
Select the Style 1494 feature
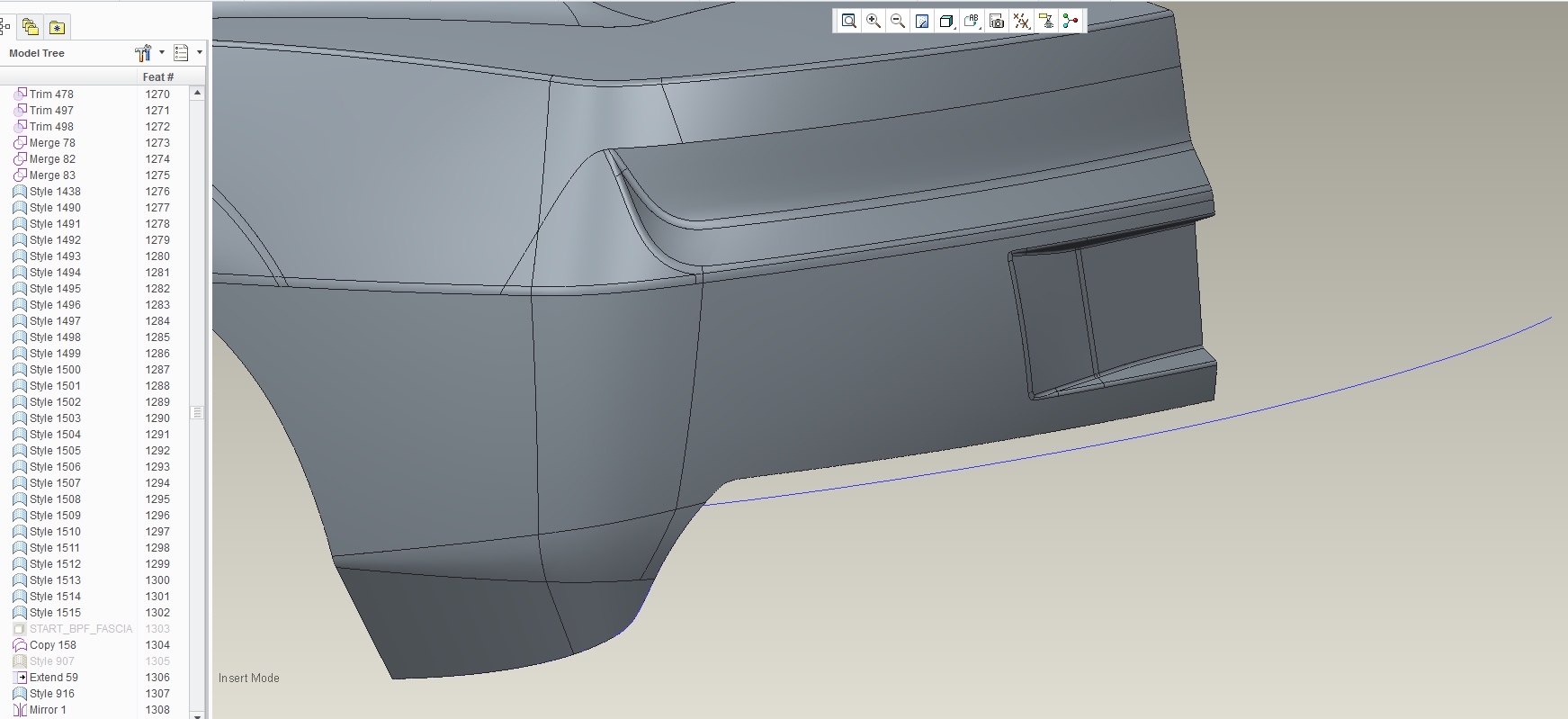(55, 273)
